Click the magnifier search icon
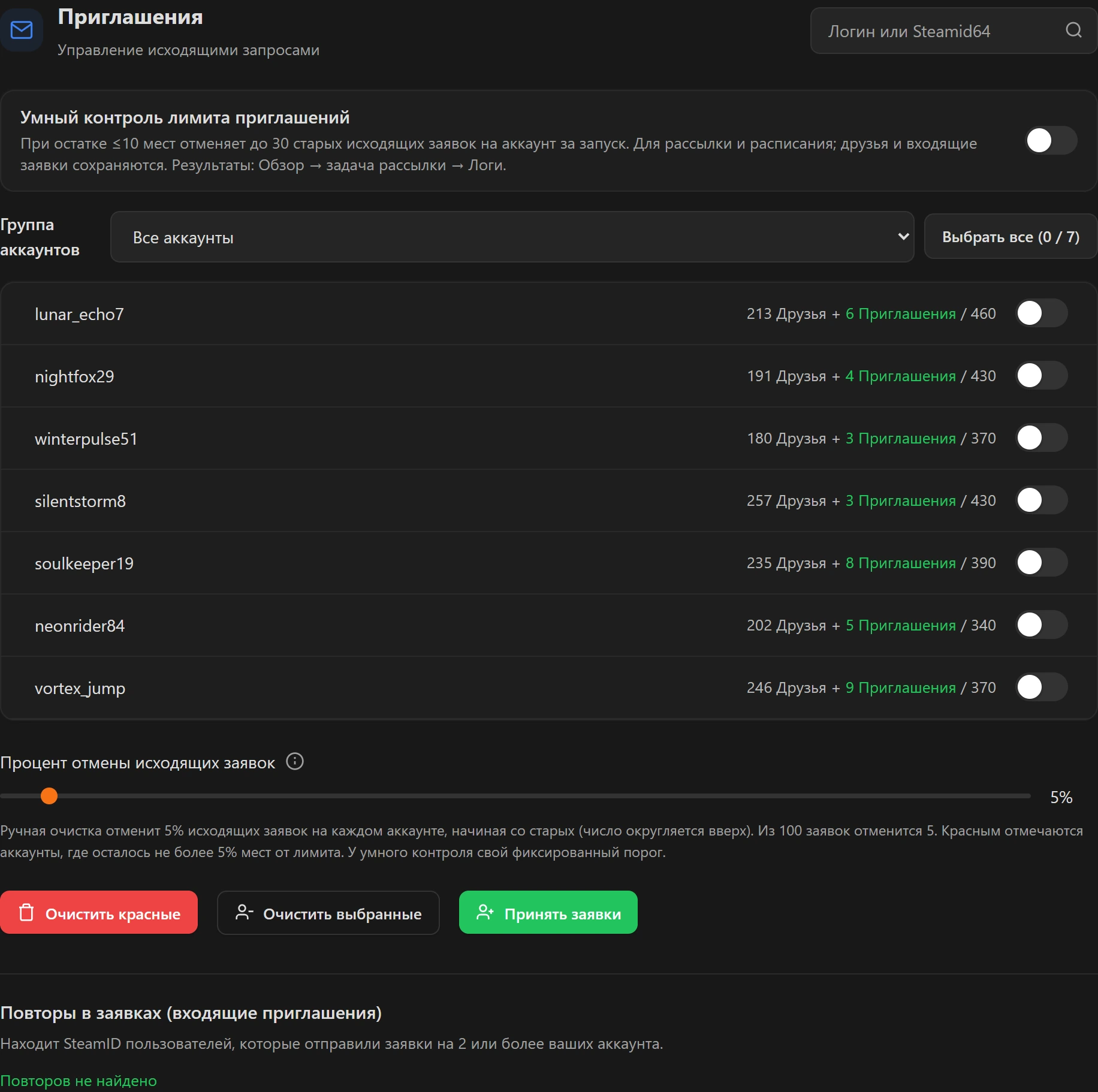The image size is (1098, 1092). [1073, 31]
